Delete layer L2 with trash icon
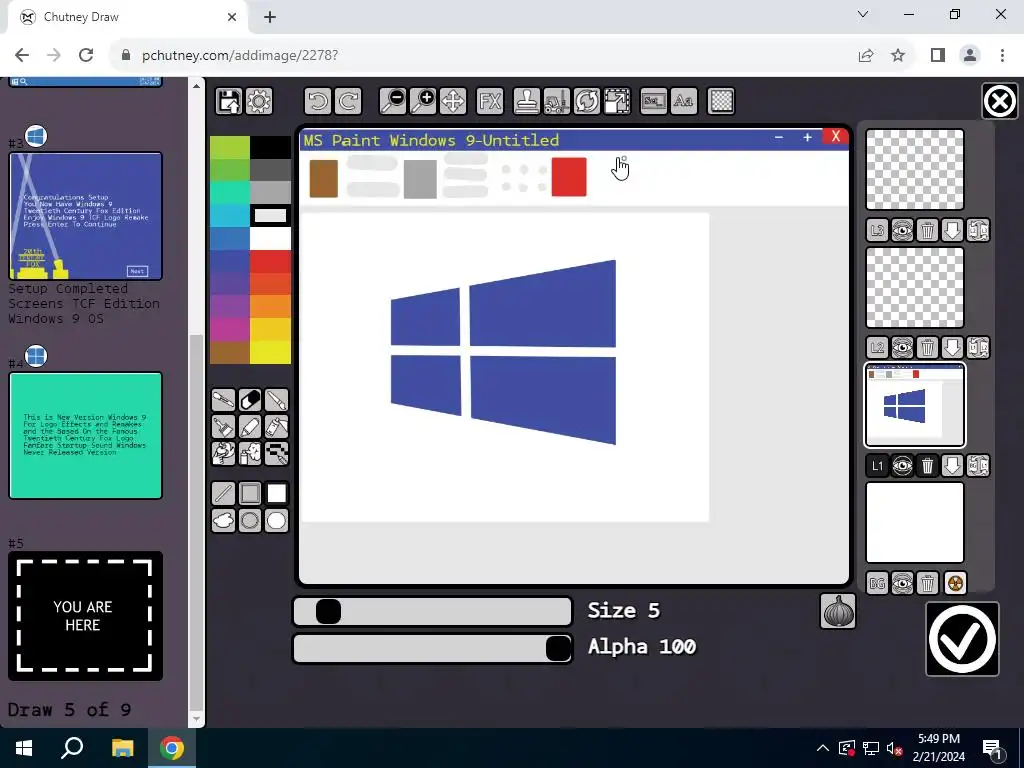The height and width of the screenshot is (768, 1024). [x=927, y=347]
